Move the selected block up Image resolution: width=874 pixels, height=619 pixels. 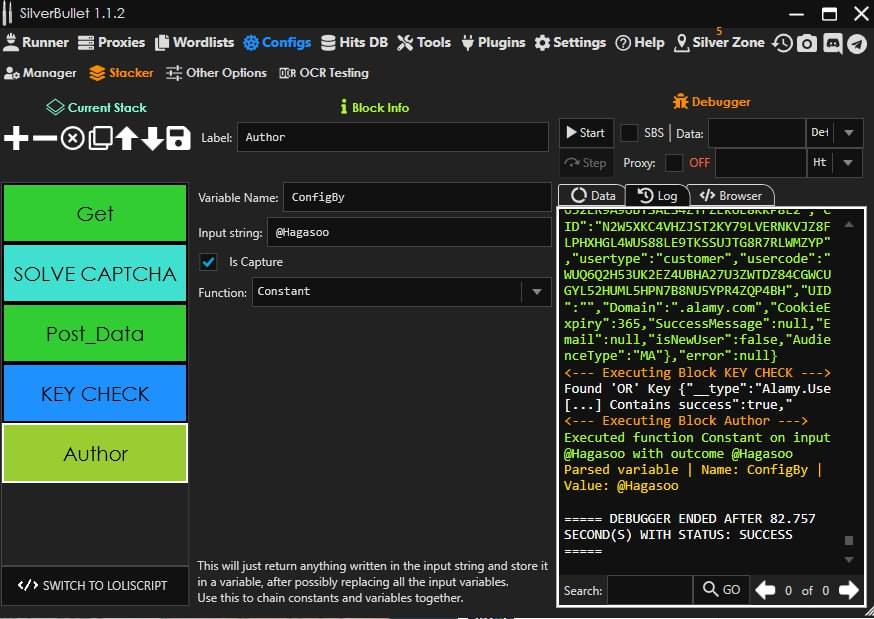tap(126, 139)
